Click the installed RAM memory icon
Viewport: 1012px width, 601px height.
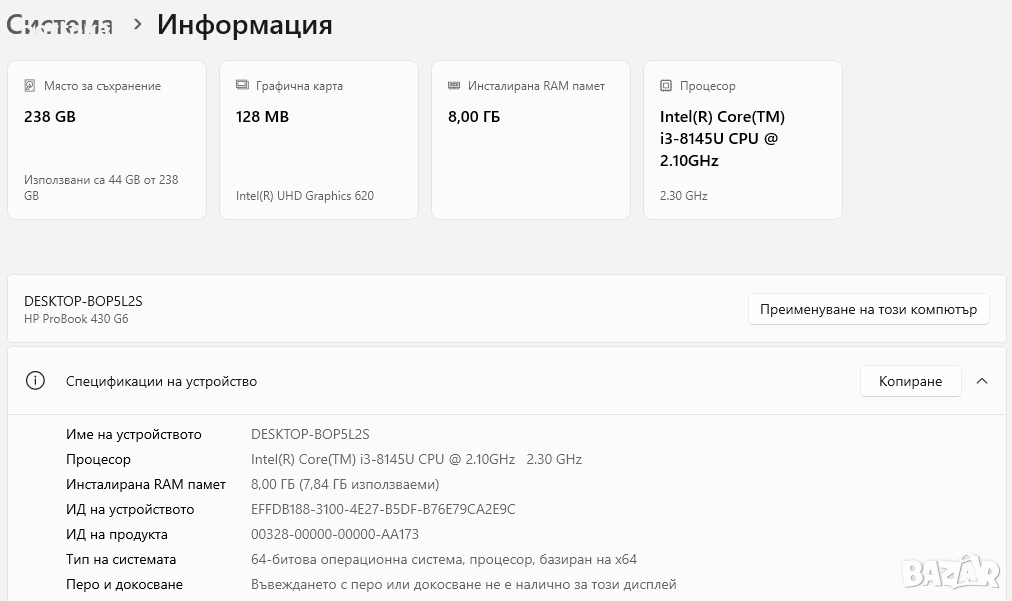click(x=454, y=86)
